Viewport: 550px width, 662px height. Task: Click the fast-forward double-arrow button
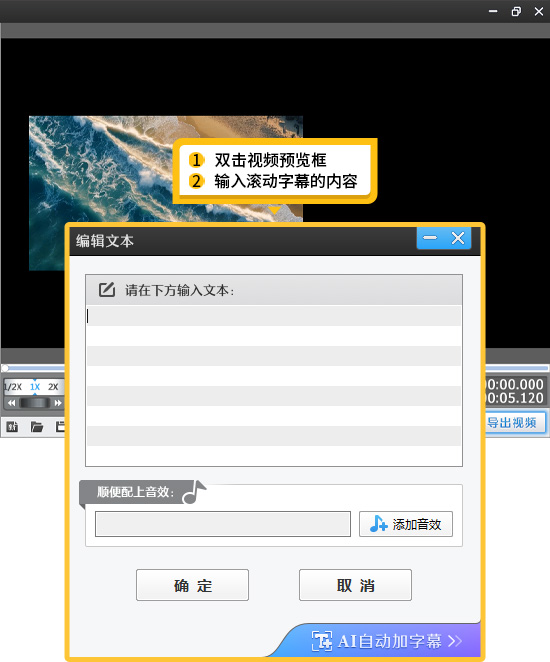click(x=58, y=403)
